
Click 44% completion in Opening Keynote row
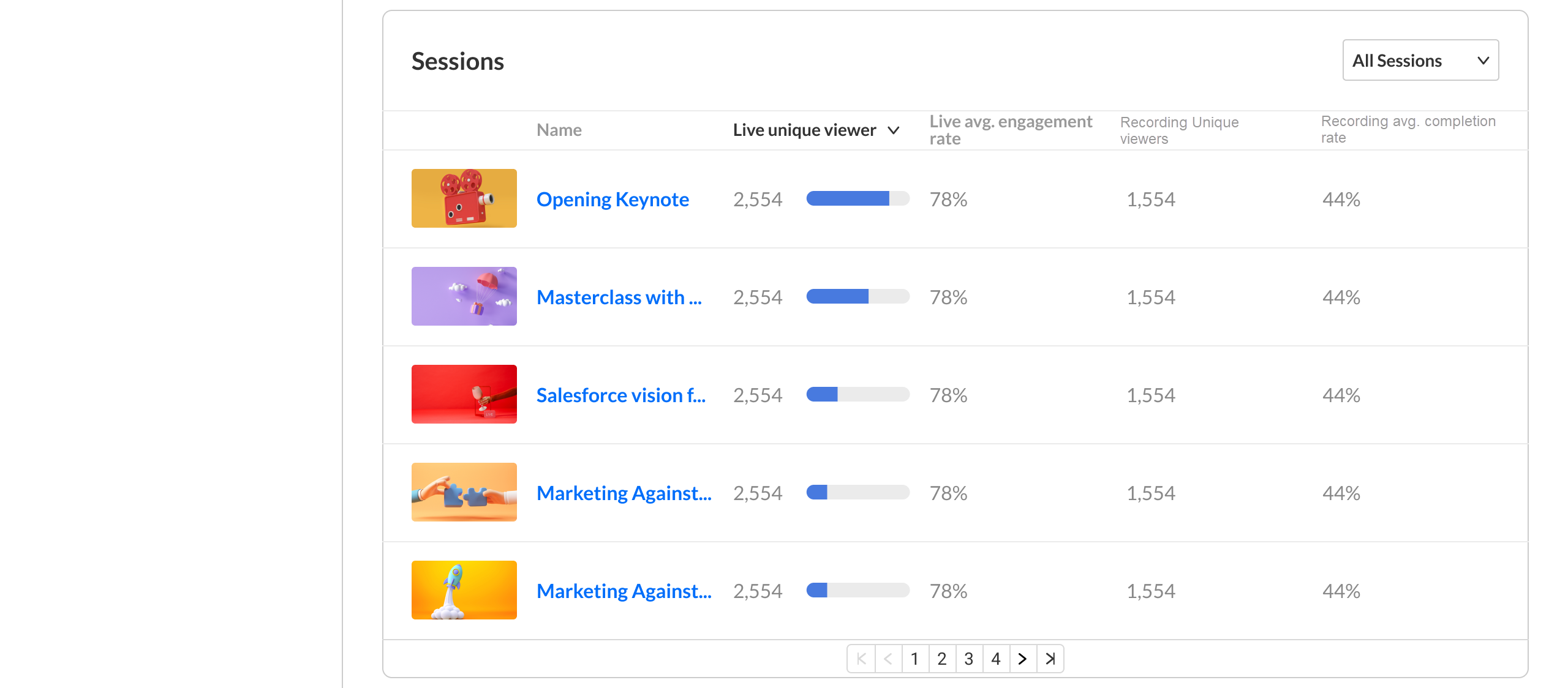coord(1341,199)
